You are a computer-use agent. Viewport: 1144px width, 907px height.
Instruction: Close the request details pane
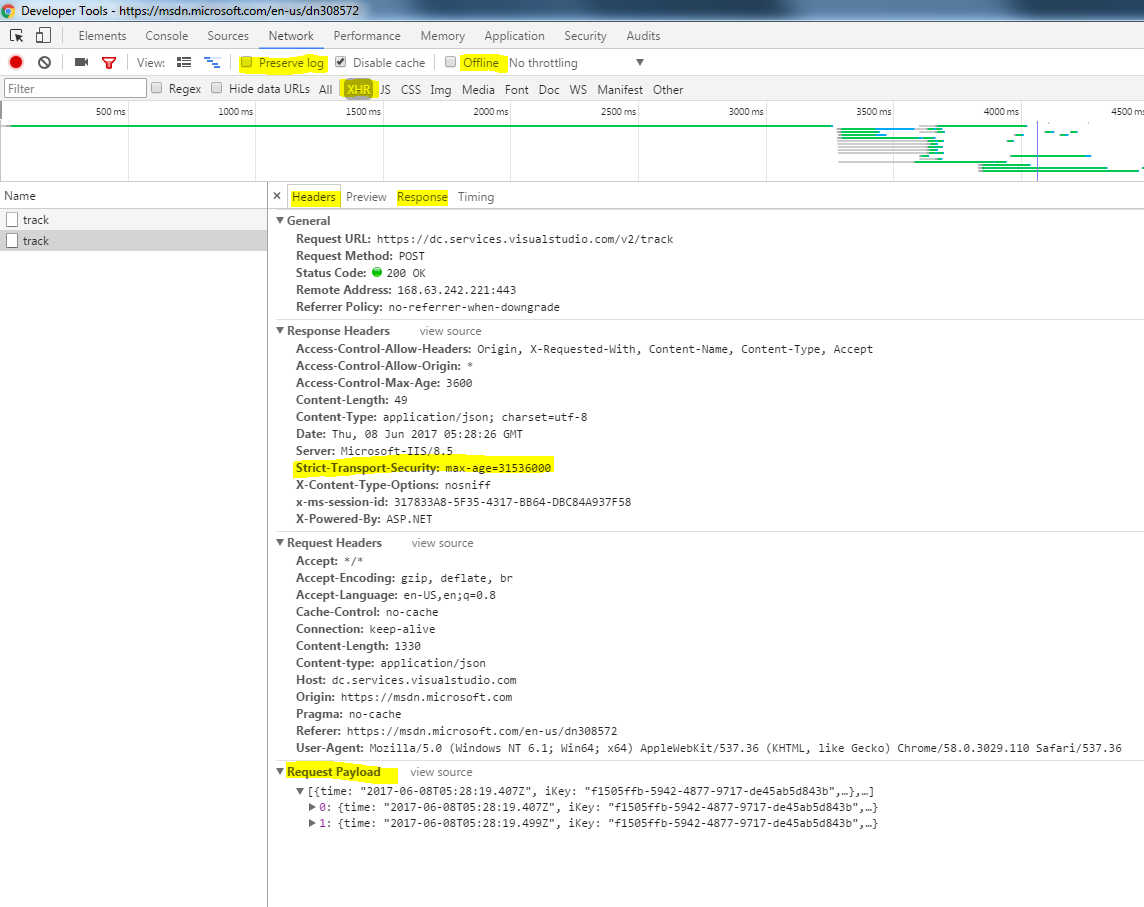[277, 196]
